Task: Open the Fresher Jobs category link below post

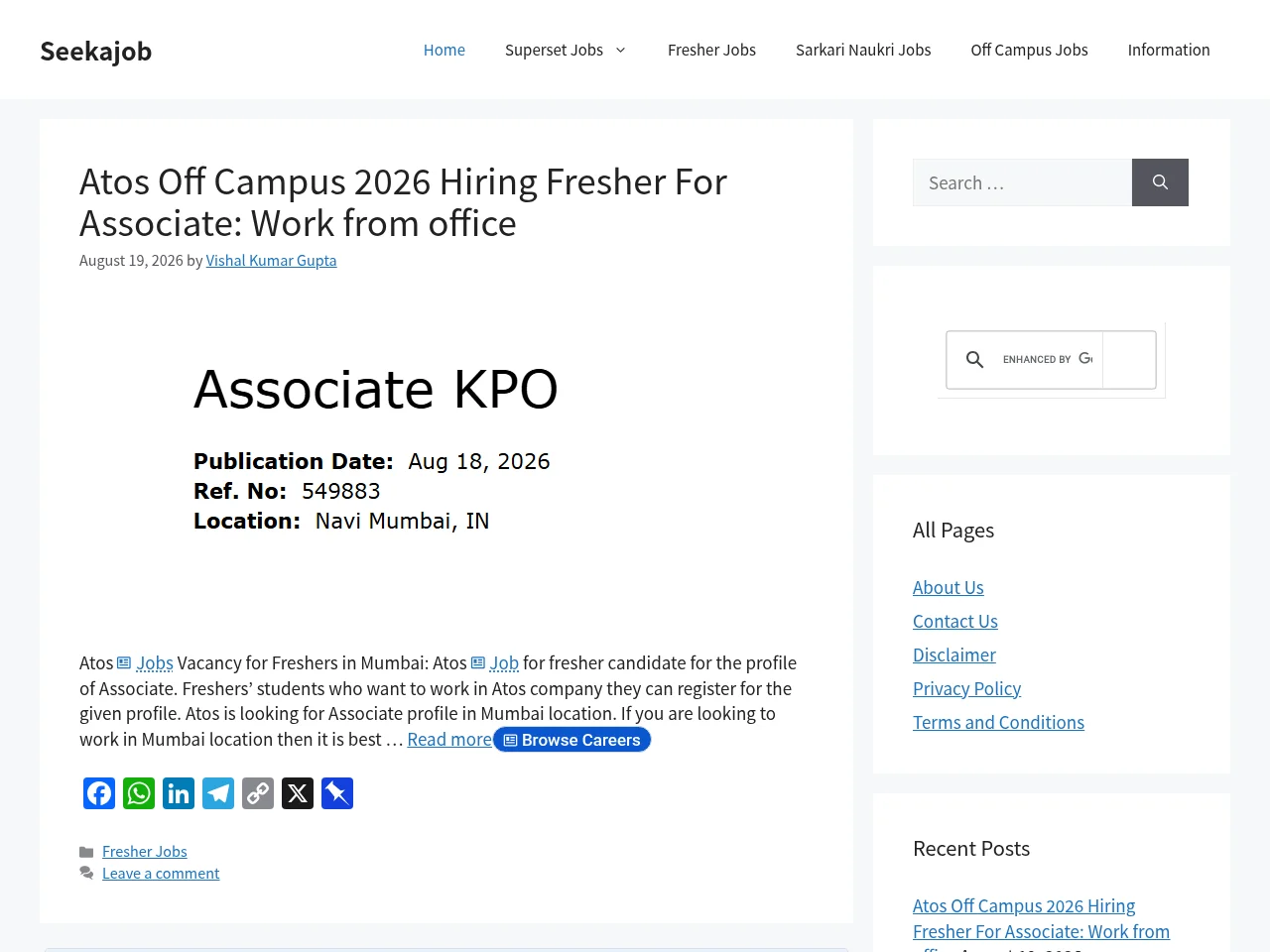Action: [x=145, y=851]
